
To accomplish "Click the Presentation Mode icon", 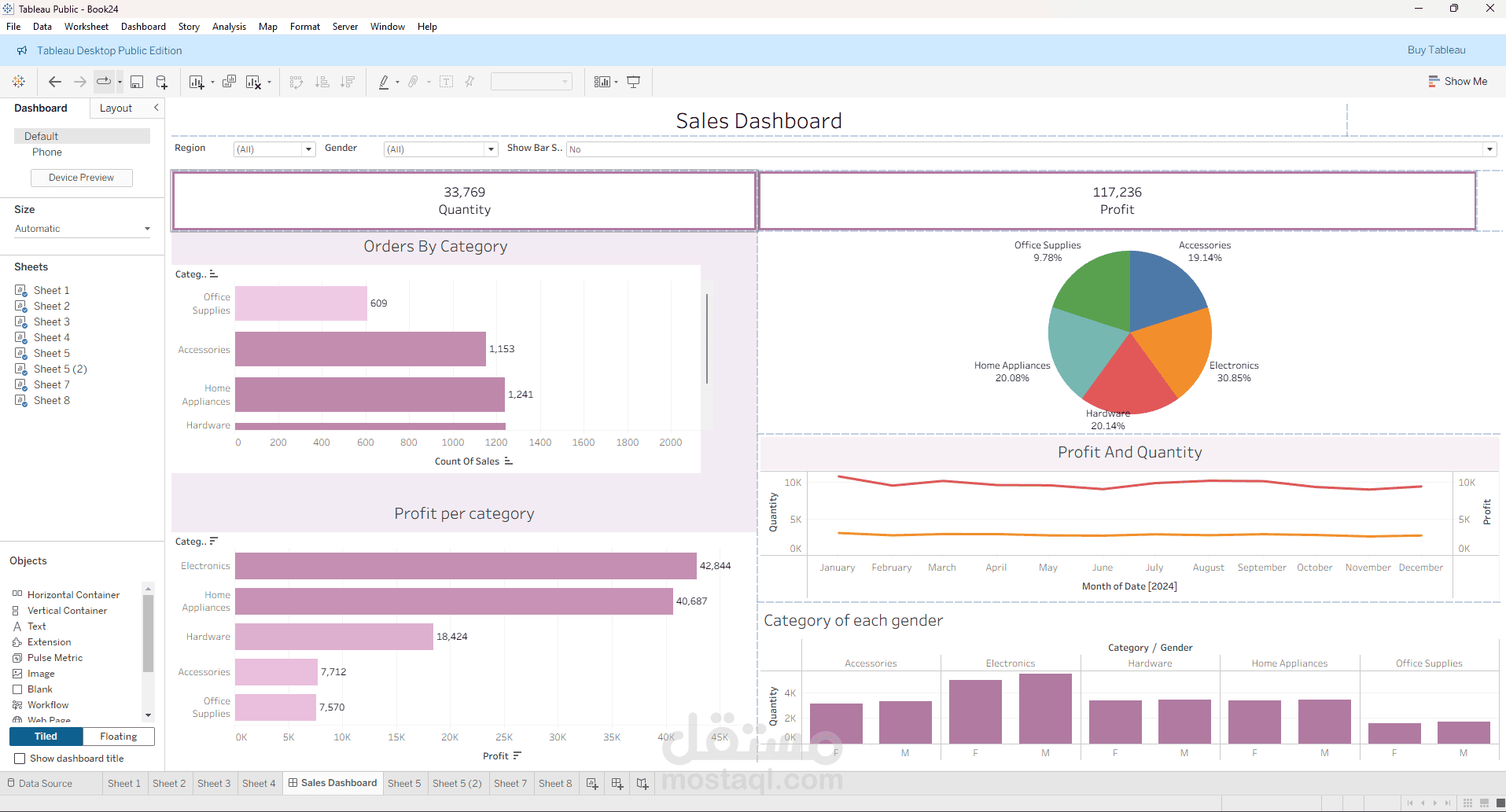I will [x=634, y=82].
